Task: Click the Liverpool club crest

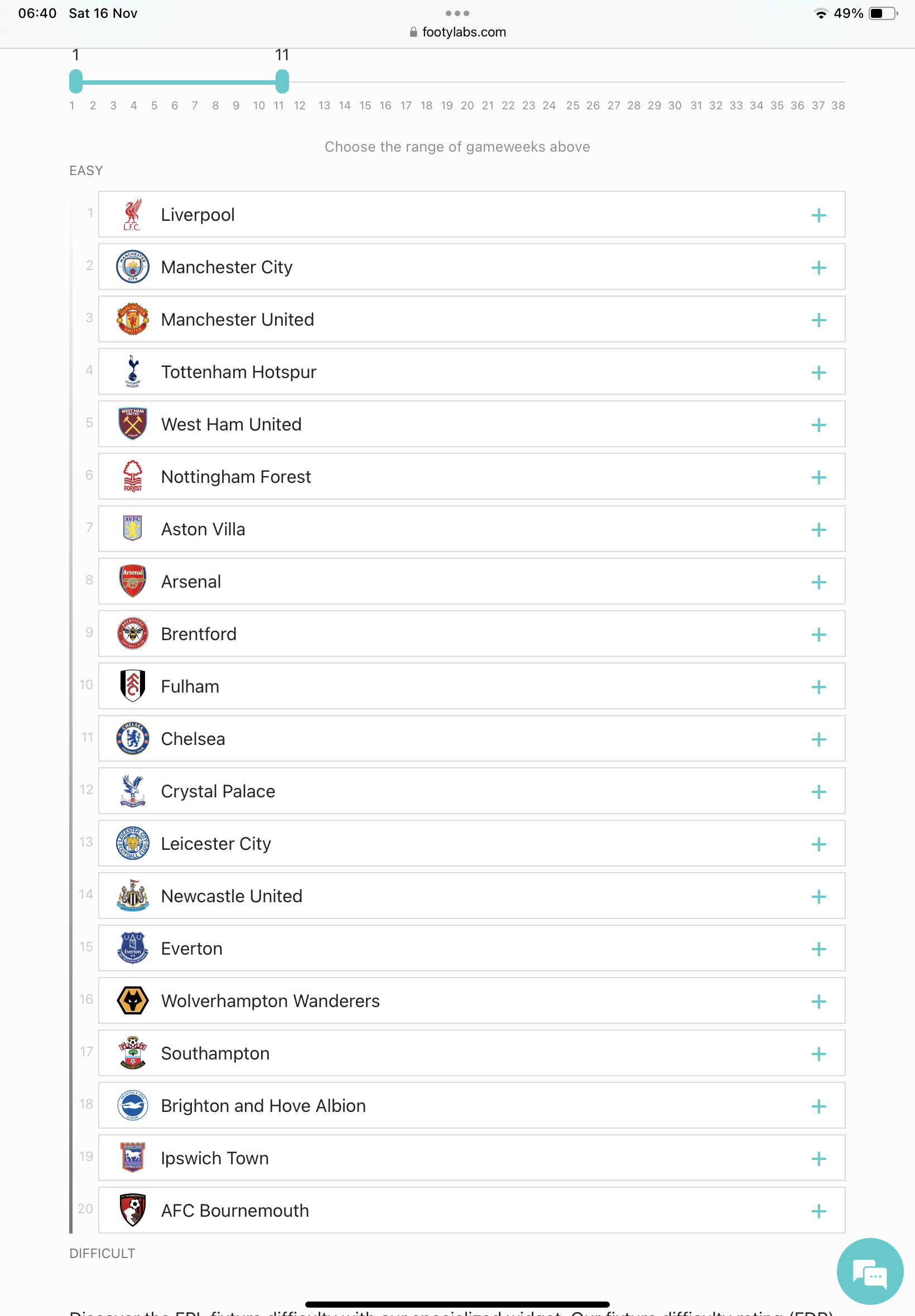Action: [132, 215]
